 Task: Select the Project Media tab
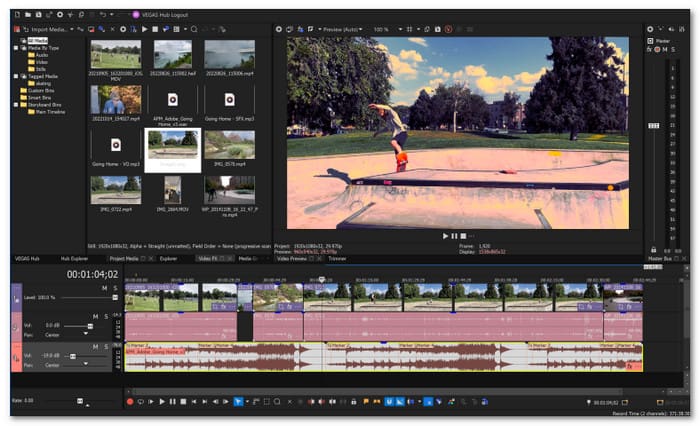(124, 259)
